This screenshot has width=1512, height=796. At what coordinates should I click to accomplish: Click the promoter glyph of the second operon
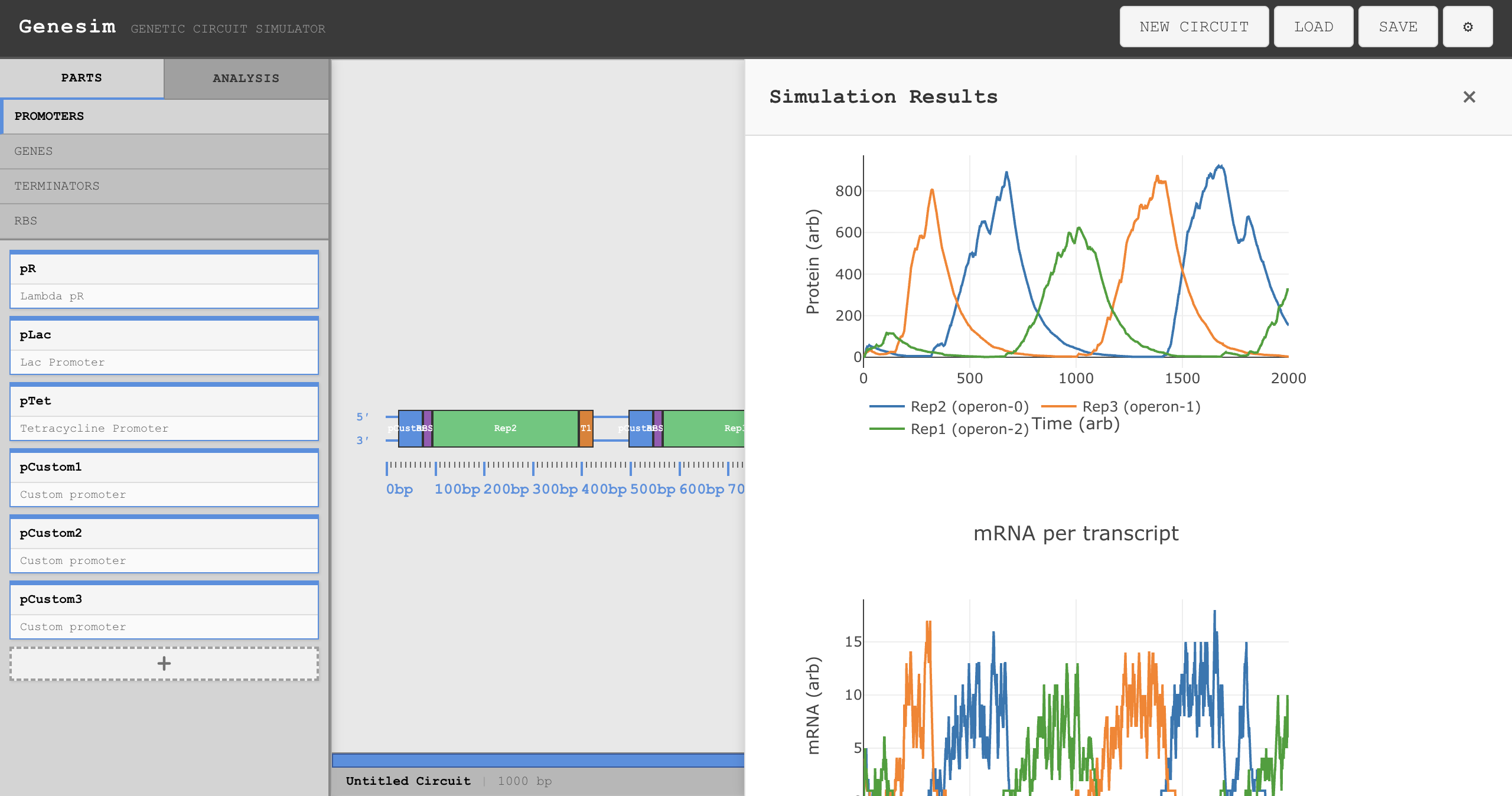click(x=639, y=428)
